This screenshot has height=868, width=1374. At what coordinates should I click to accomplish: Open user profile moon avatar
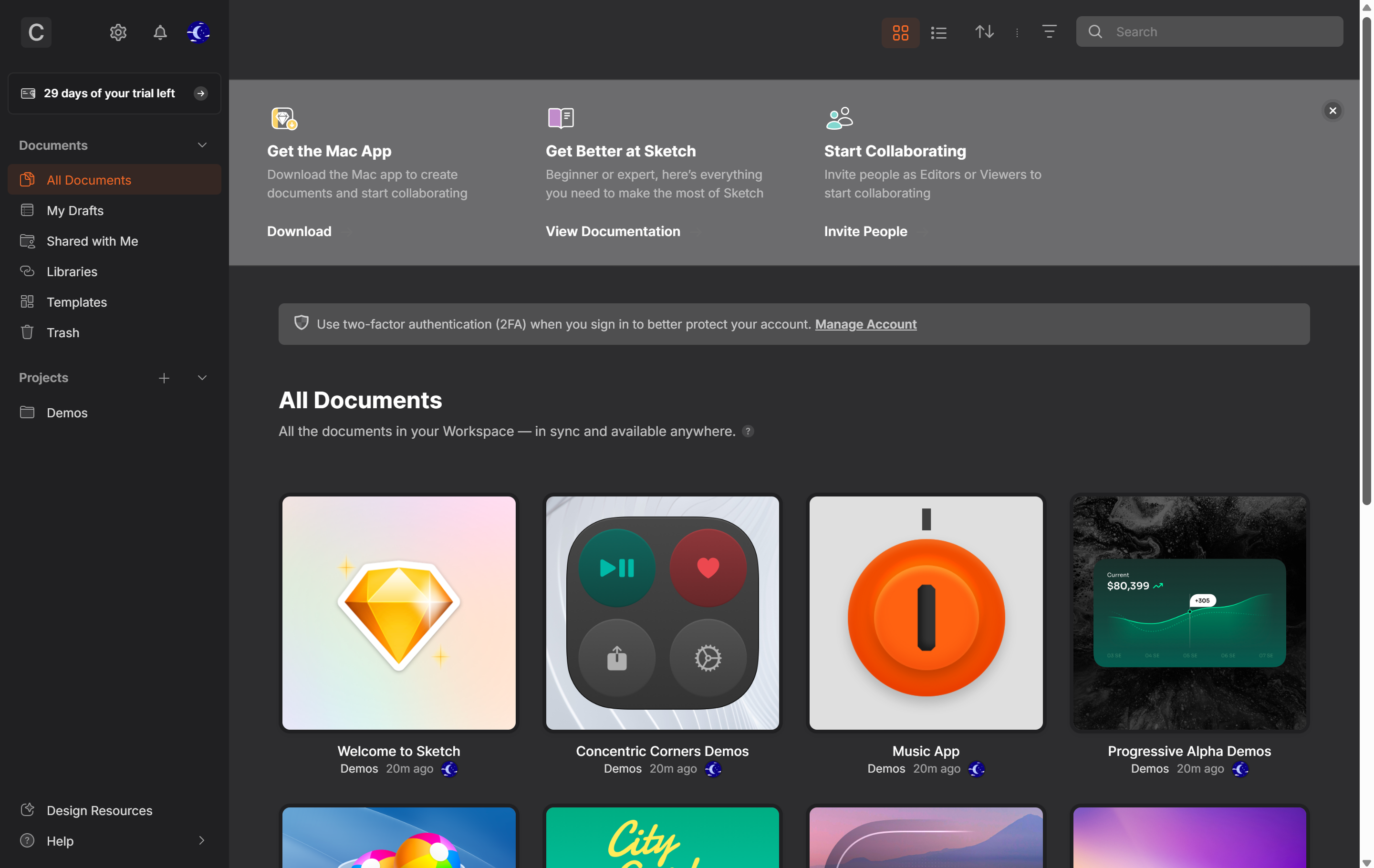[x=198, y=32]
